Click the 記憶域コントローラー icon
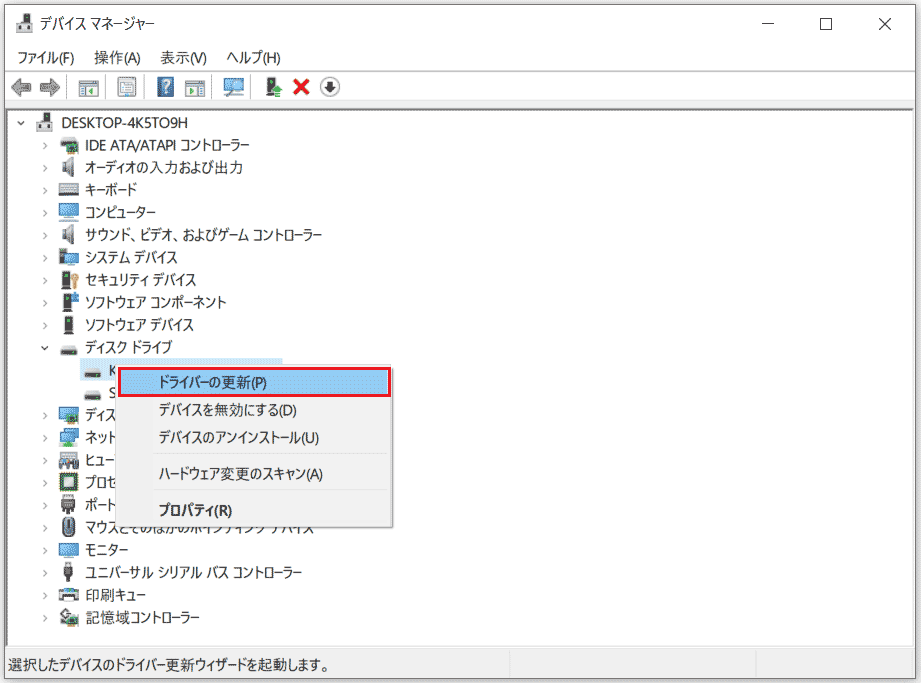This screenshot has height=683, width=921. click(x=69, y=617)
